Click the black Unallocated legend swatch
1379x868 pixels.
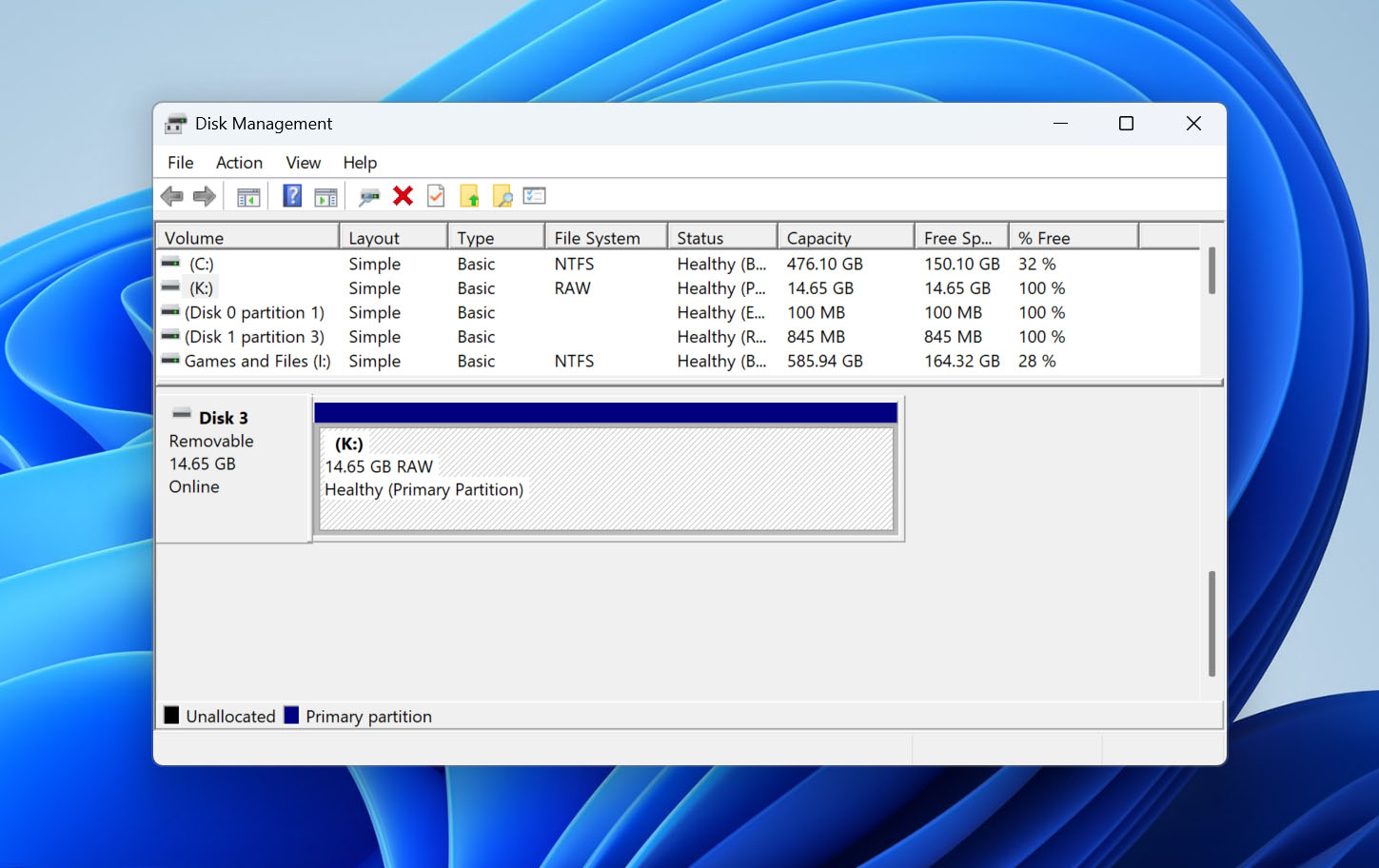[x=171, y=715]
